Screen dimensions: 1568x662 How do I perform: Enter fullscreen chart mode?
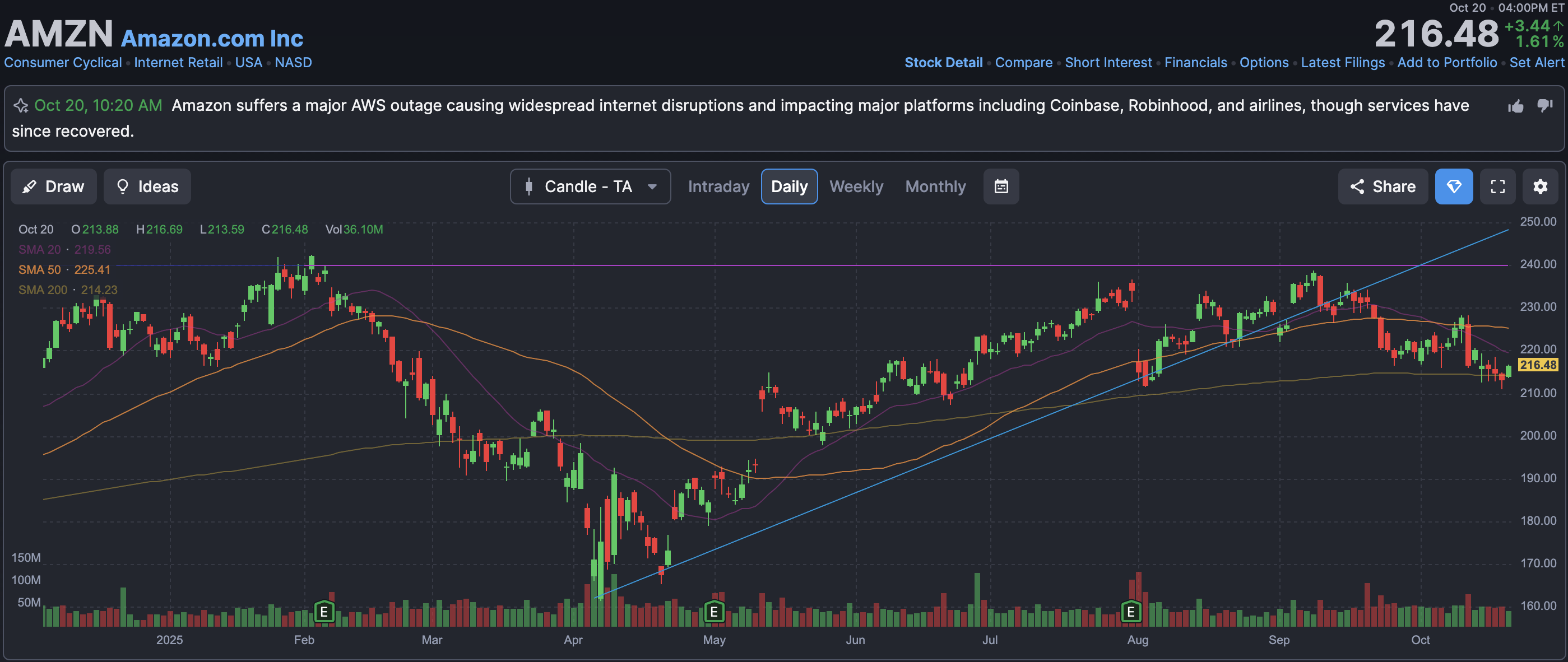tap(1497, 186)
